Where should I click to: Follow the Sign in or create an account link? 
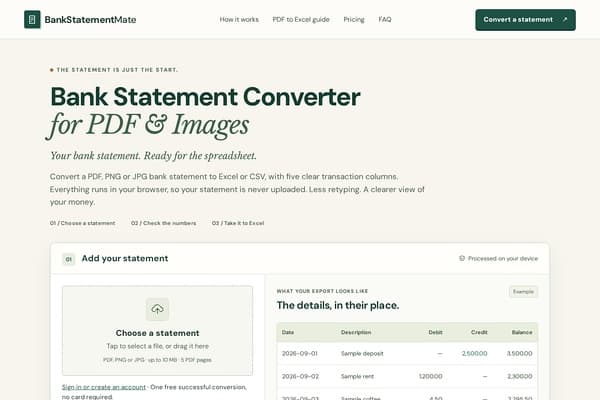[x=104, y=387]
